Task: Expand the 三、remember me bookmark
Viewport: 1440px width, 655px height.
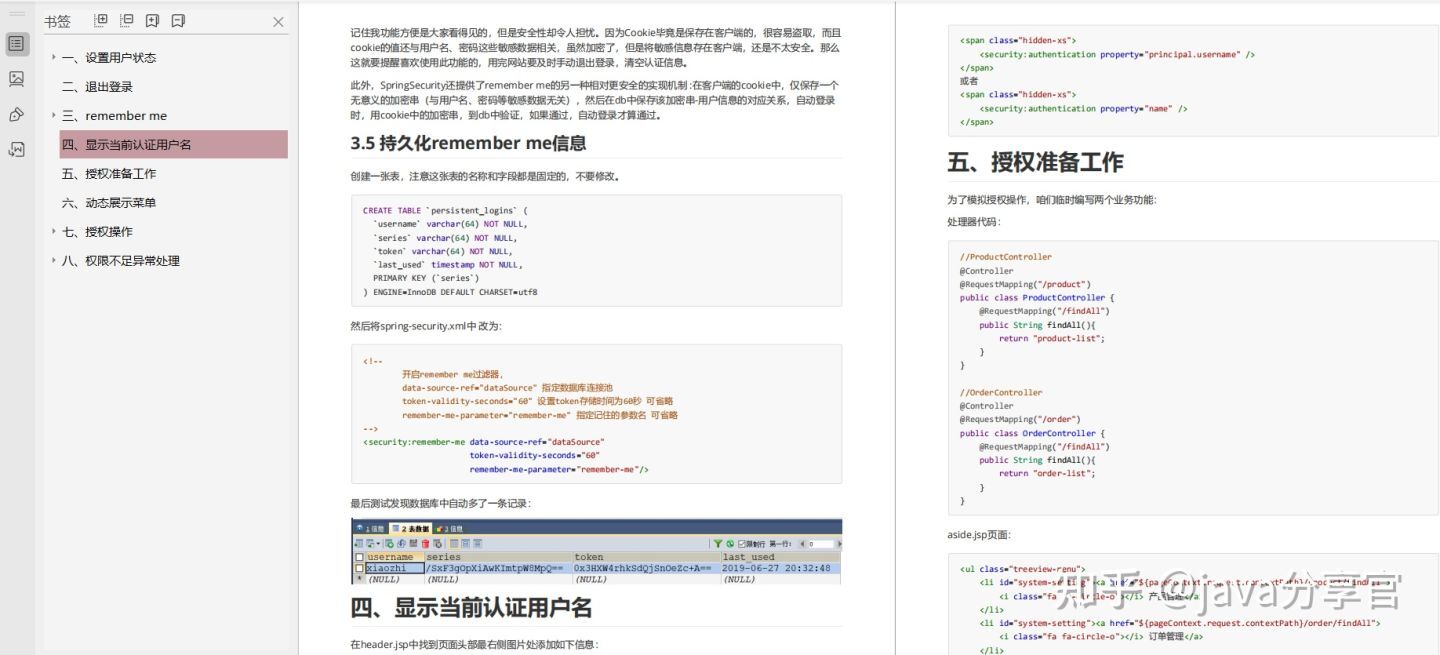Action: pos(54,115)
